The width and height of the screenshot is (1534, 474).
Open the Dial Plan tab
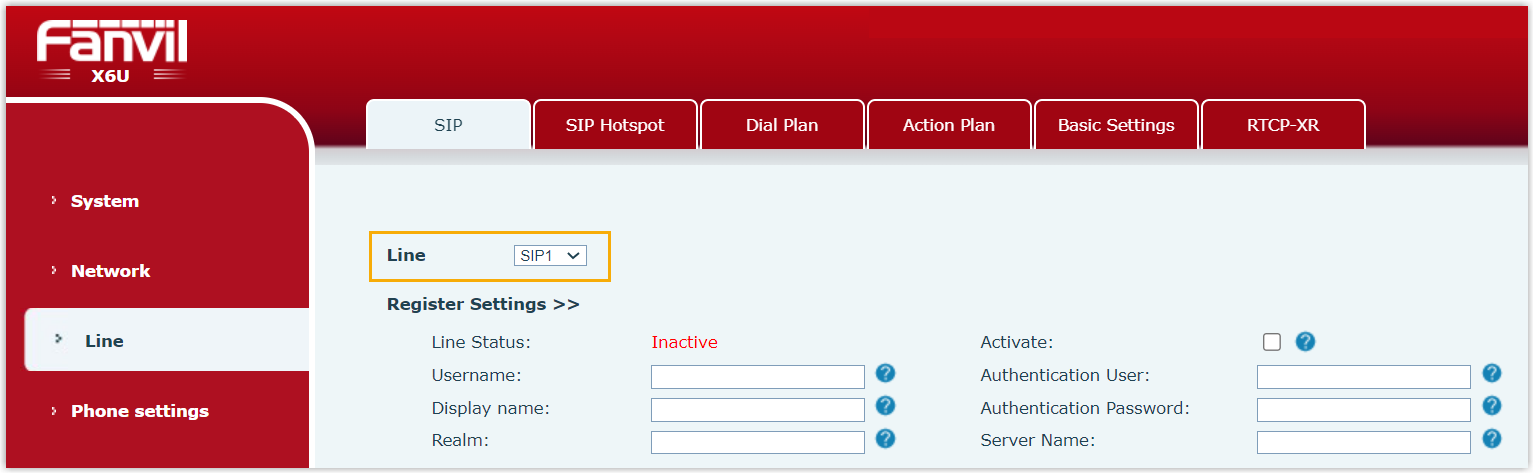click(x=782, y=126)
